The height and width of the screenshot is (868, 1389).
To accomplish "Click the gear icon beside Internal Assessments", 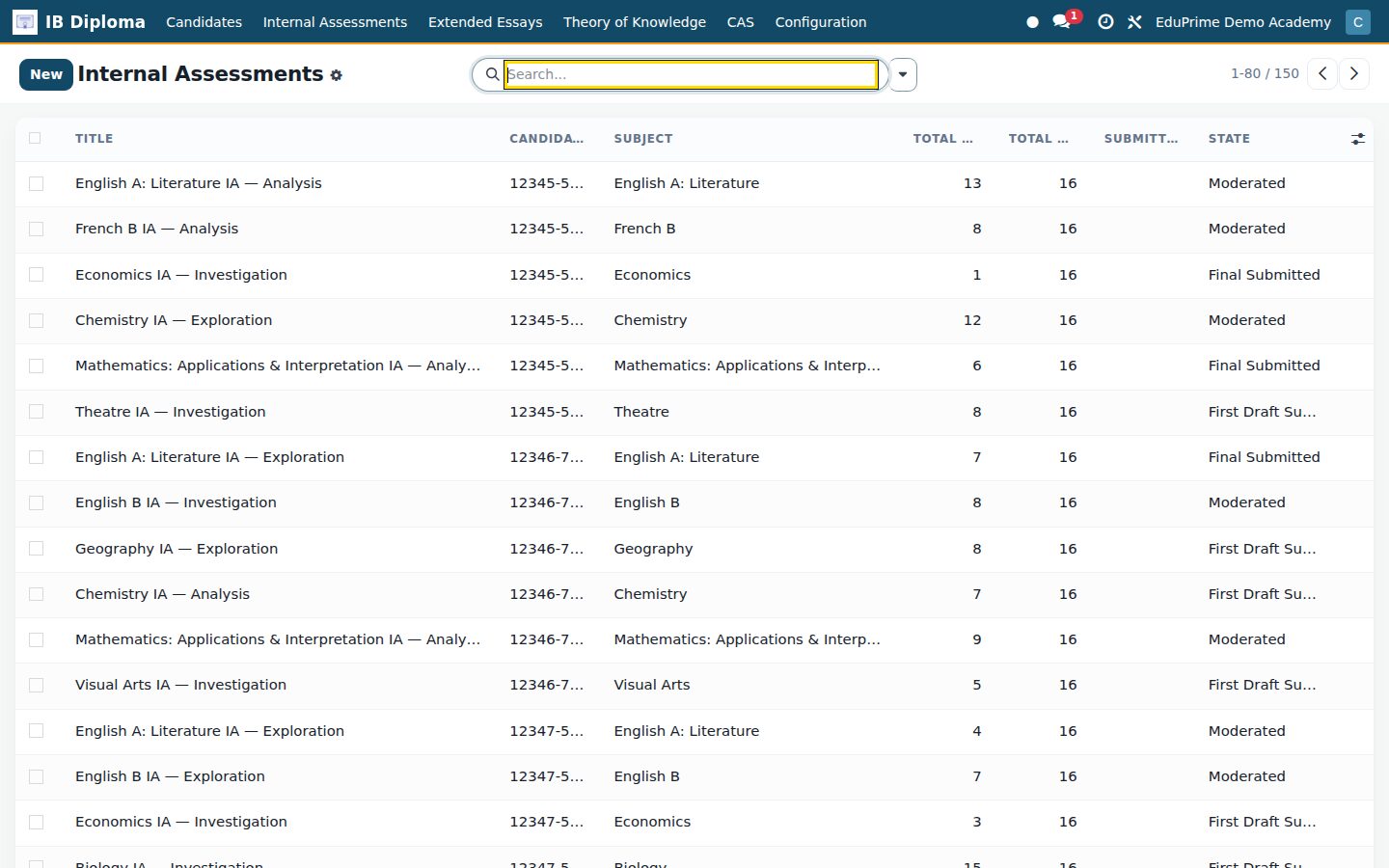I will click(336, 75).
